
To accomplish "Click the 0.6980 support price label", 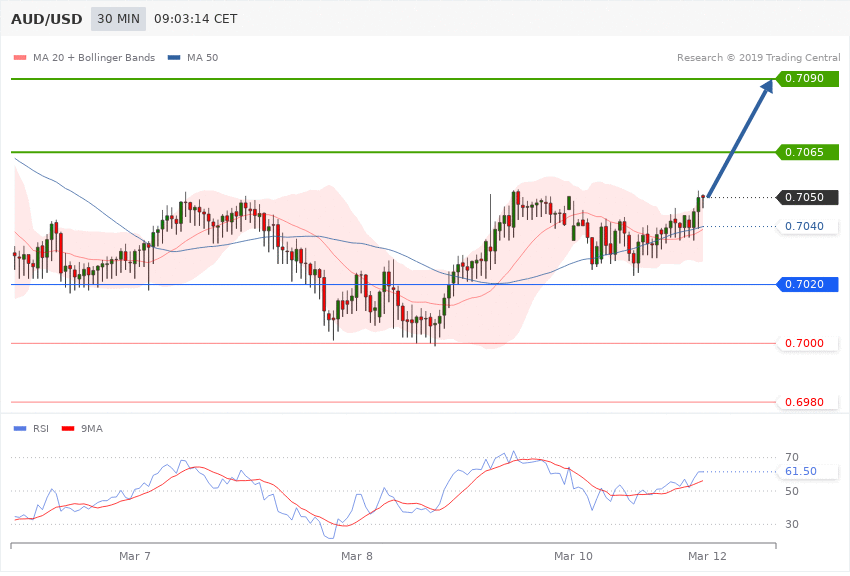I will [808, 402].
